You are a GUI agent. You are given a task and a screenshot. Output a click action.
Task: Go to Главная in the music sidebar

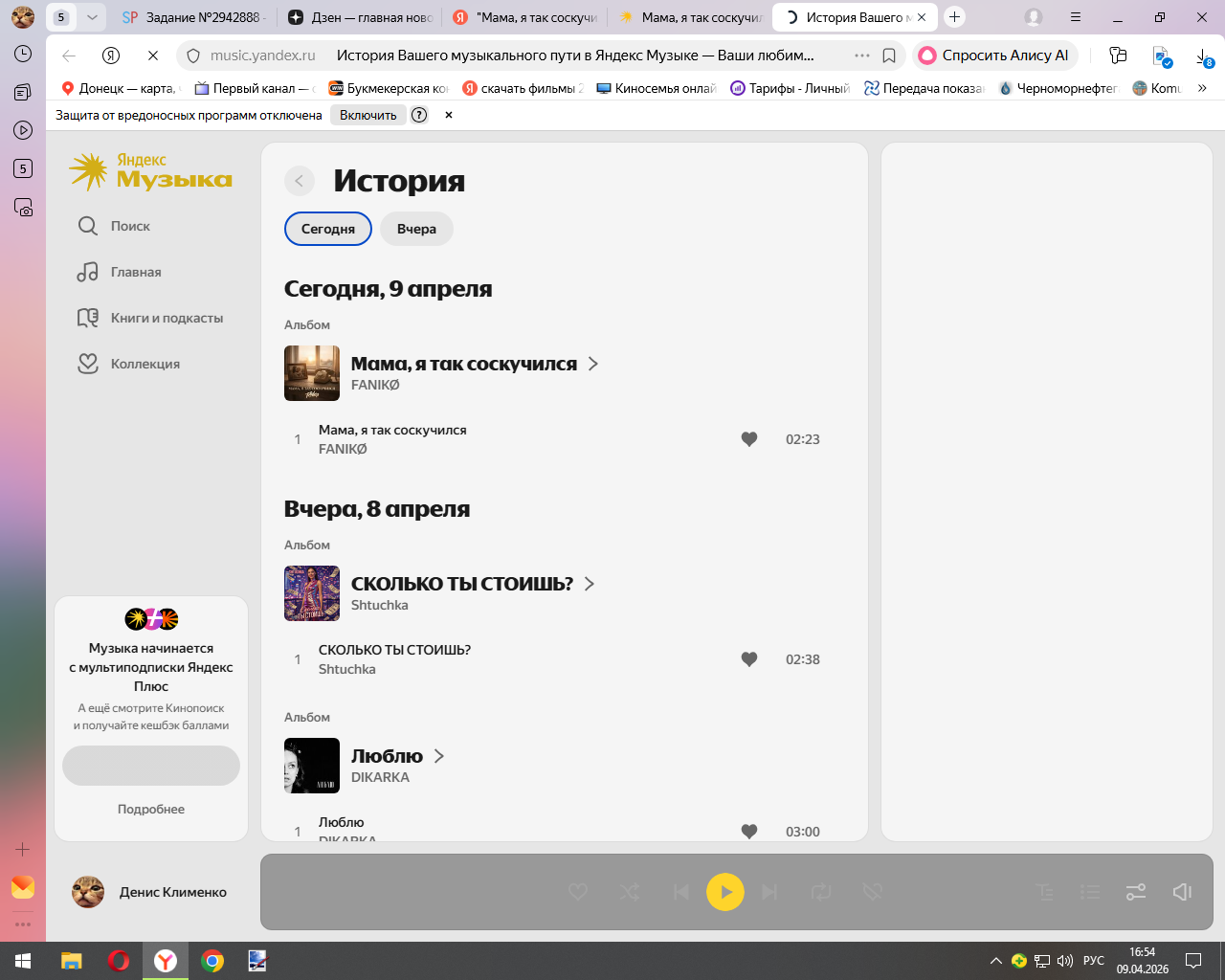point(120,272)
